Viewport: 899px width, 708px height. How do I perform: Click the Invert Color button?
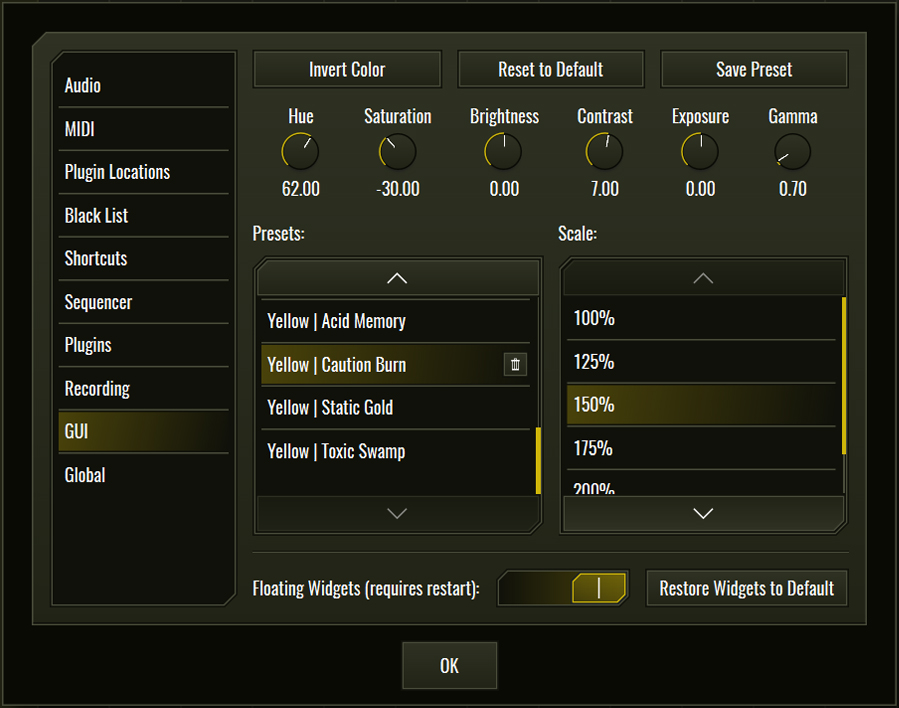347,69
